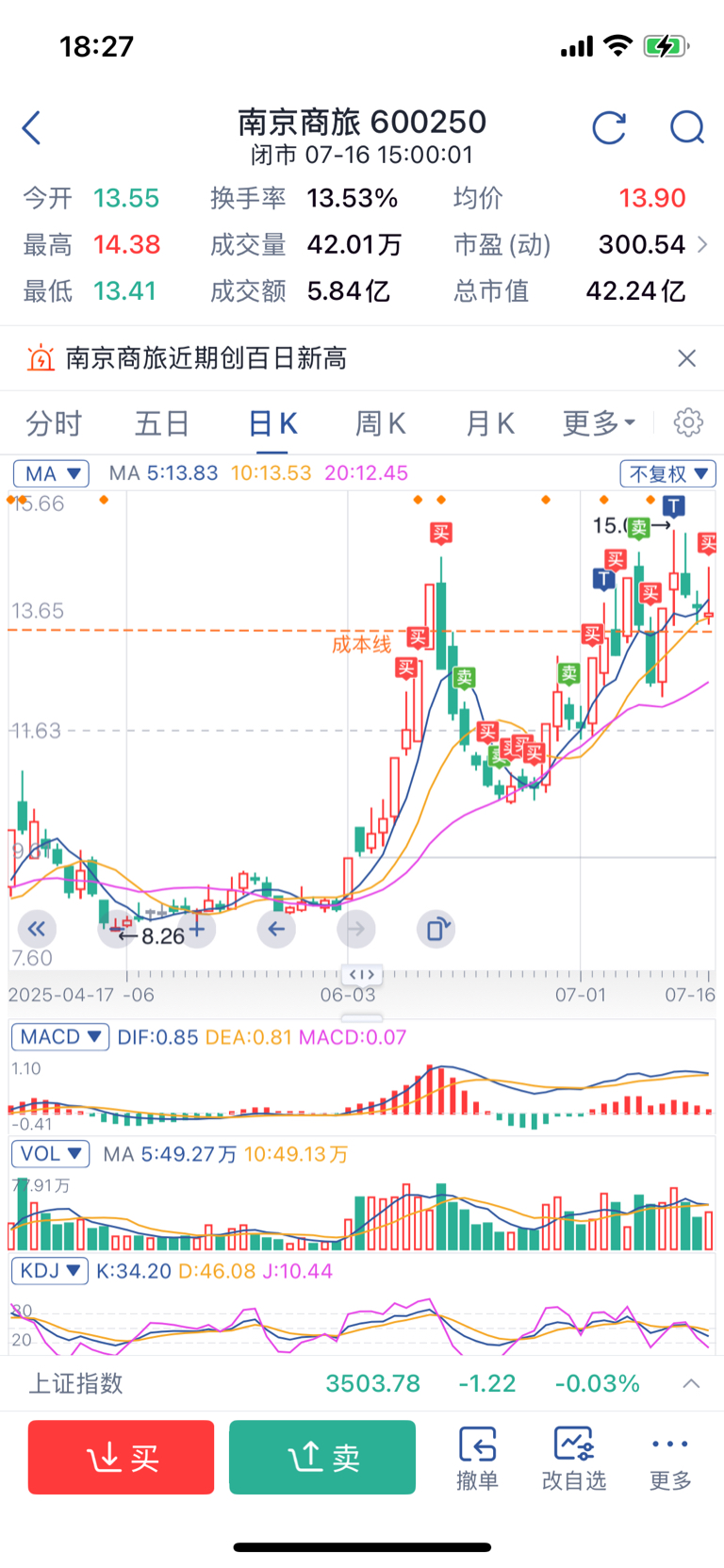Tap the 换手率 13.53% value
Viewport: 724px width, 1568px height.
coord(353,198)
